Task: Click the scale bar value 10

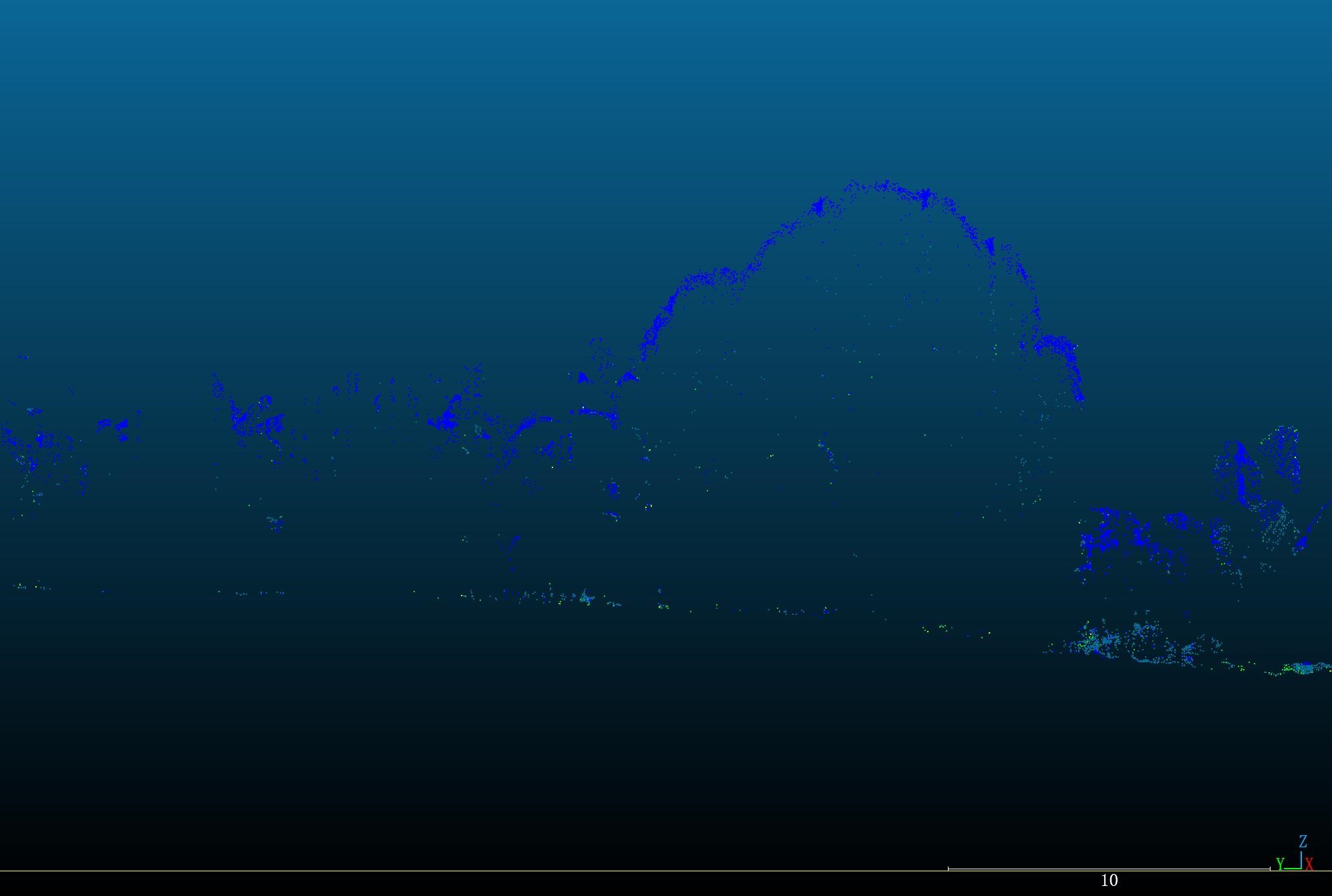Action: [x=1109, y=881]
